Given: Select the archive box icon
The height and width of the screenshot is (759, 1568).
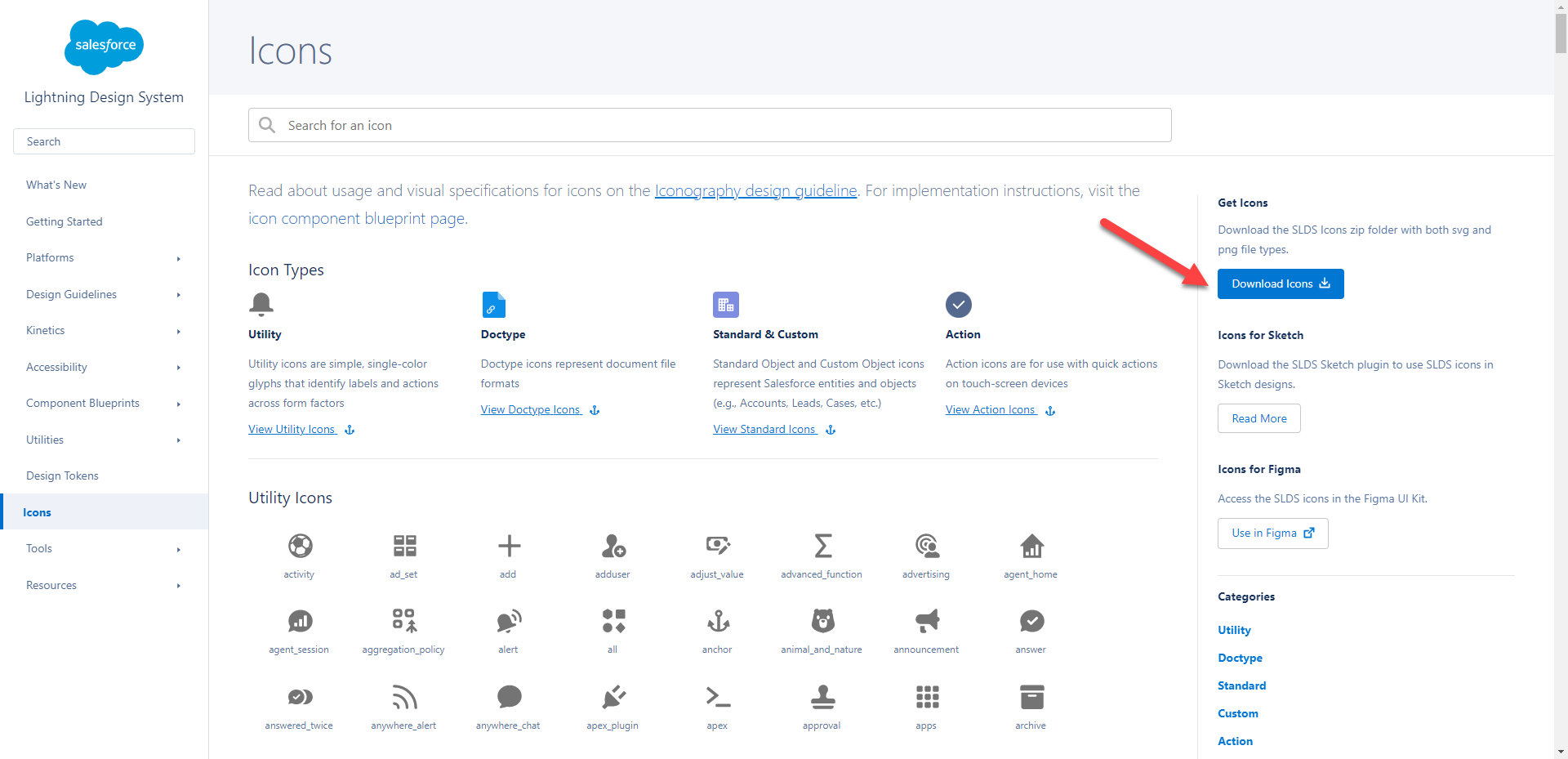Looking at the screenshot, I should point(1031,697).
